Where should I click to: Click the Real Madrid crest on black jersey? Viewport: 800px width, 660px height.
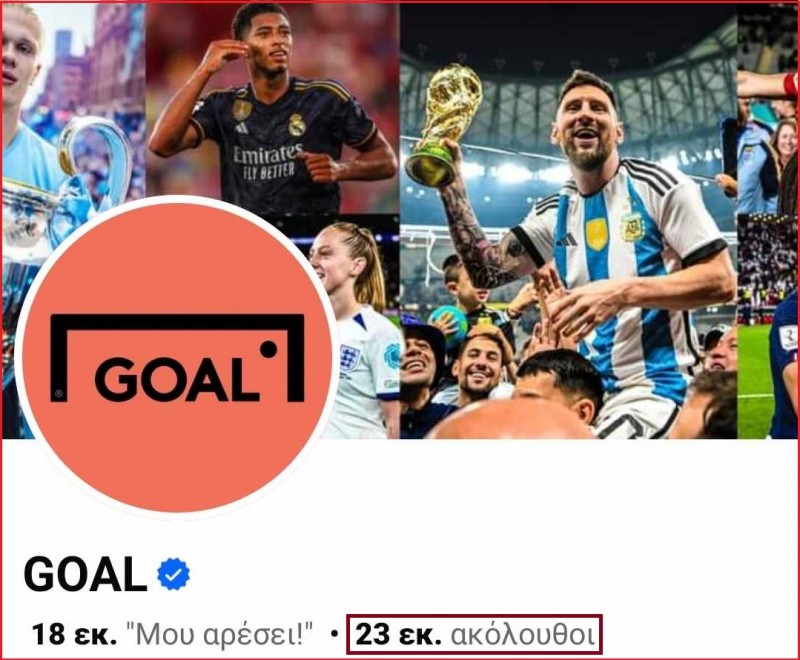click(x=296, y=125)
